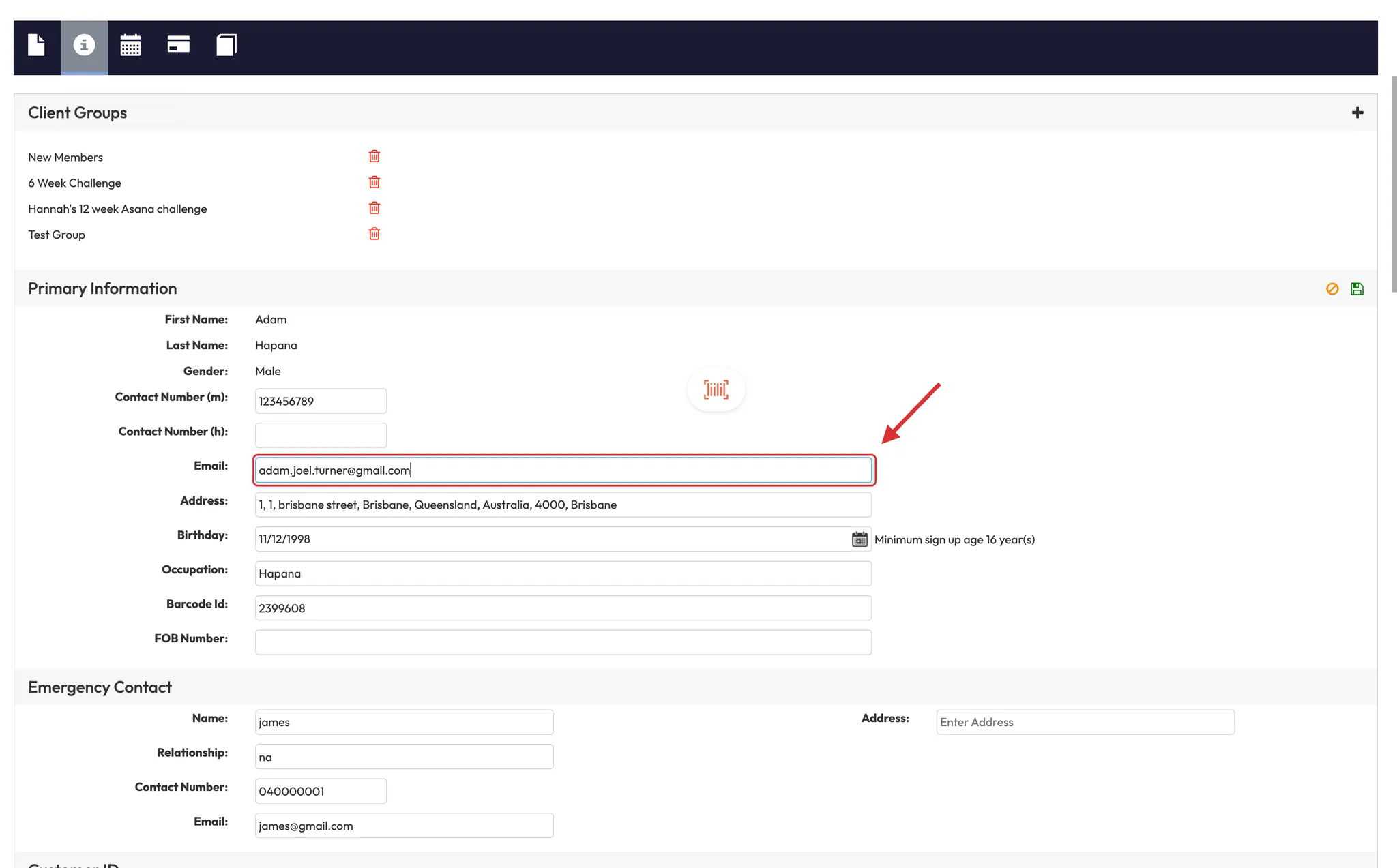Click Emergency Contact Enter Address field
1397x868 pixels.
point(1085,722)
